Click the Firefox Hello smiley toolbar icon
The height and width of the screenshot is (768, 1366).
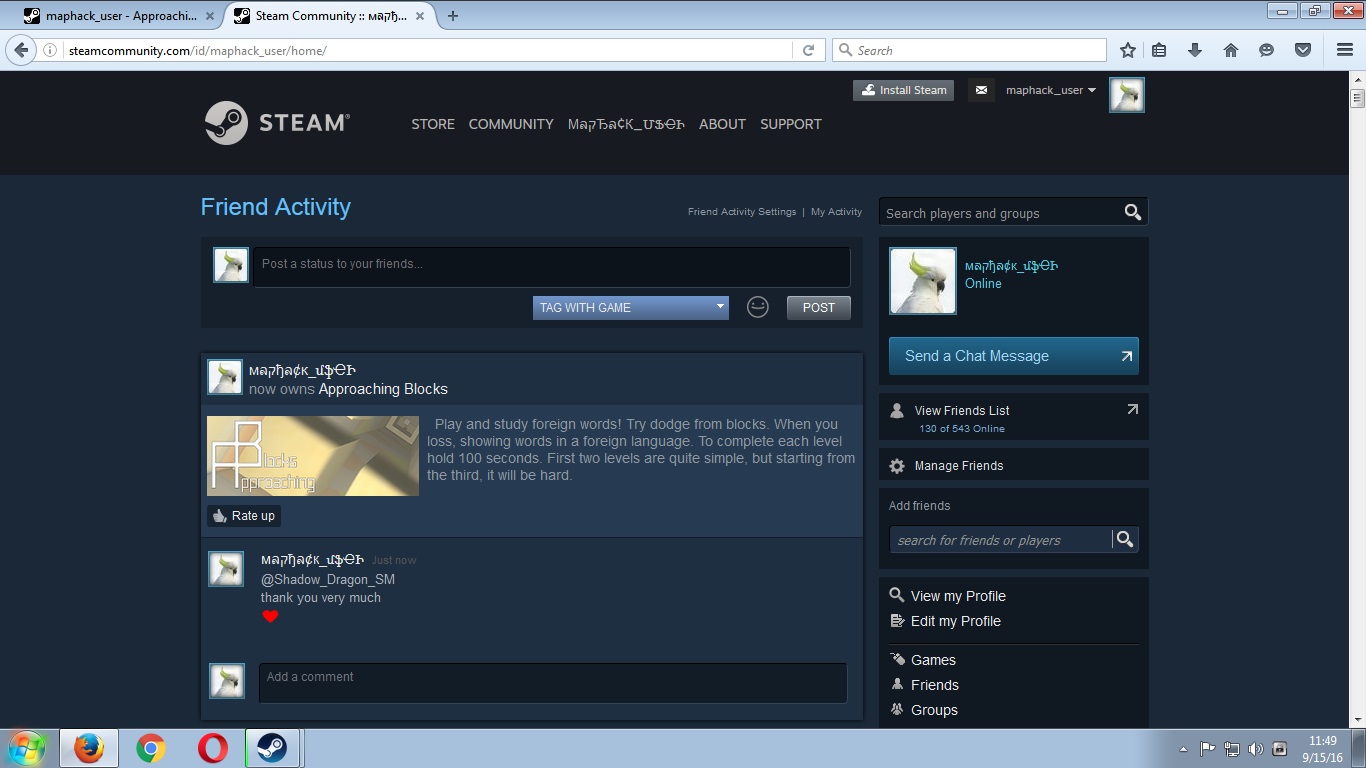(1267, 50)
